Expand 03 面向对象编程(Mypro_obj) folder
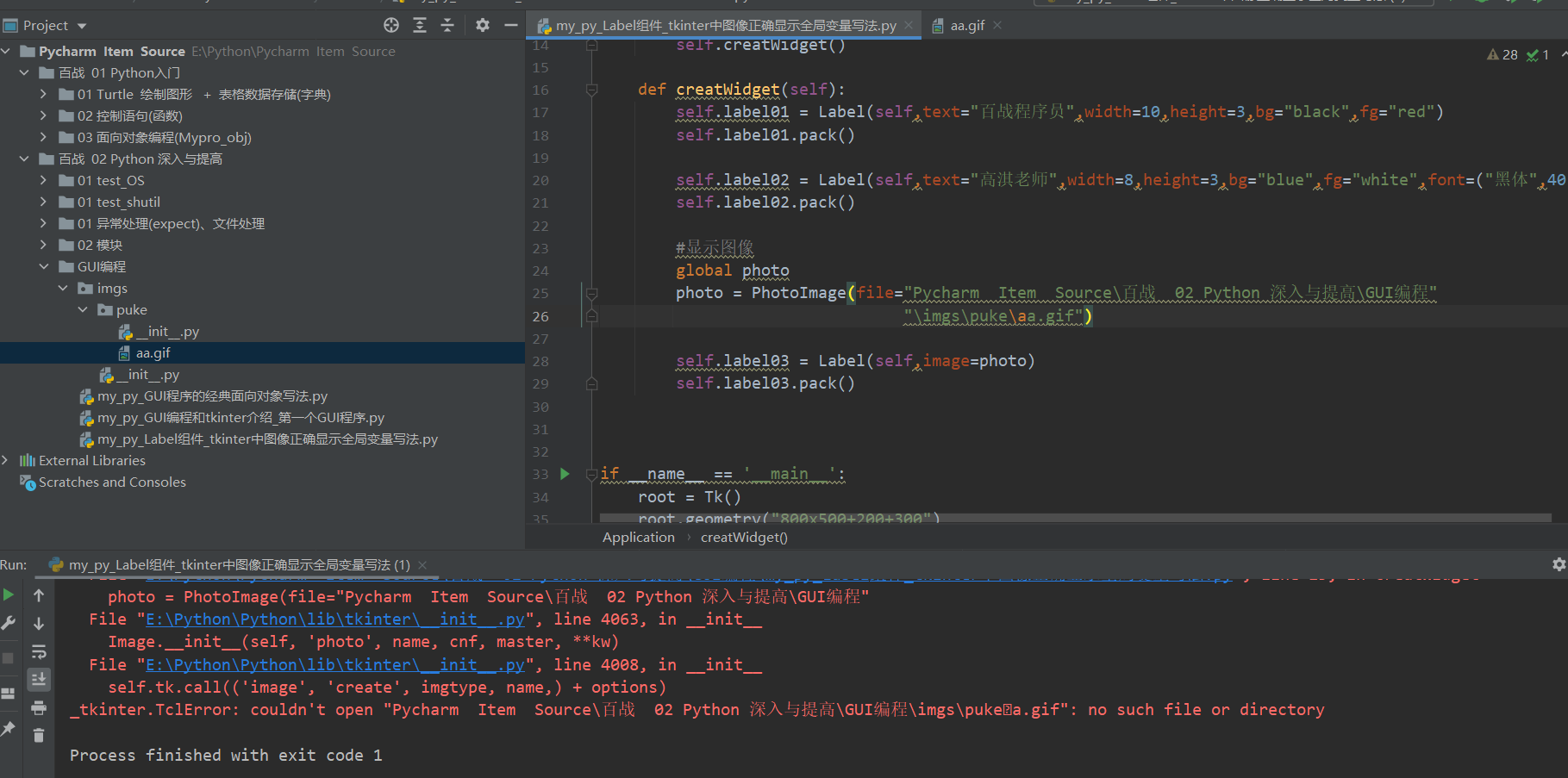 (44, 138)
